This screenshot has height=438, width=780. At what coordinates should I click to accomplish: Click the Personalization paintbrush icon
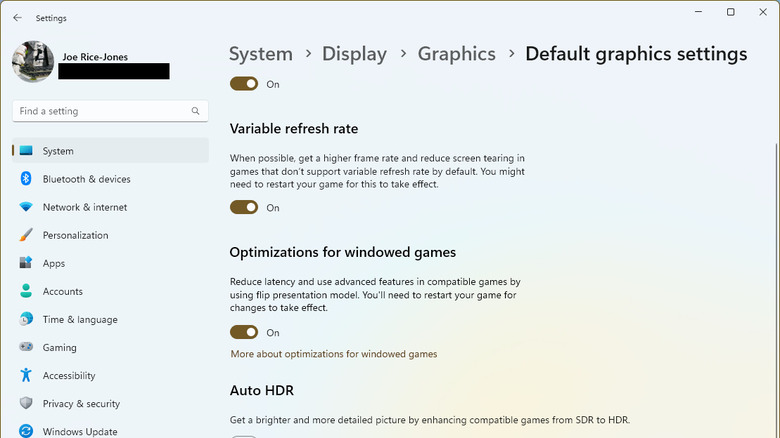pos(26,235)
